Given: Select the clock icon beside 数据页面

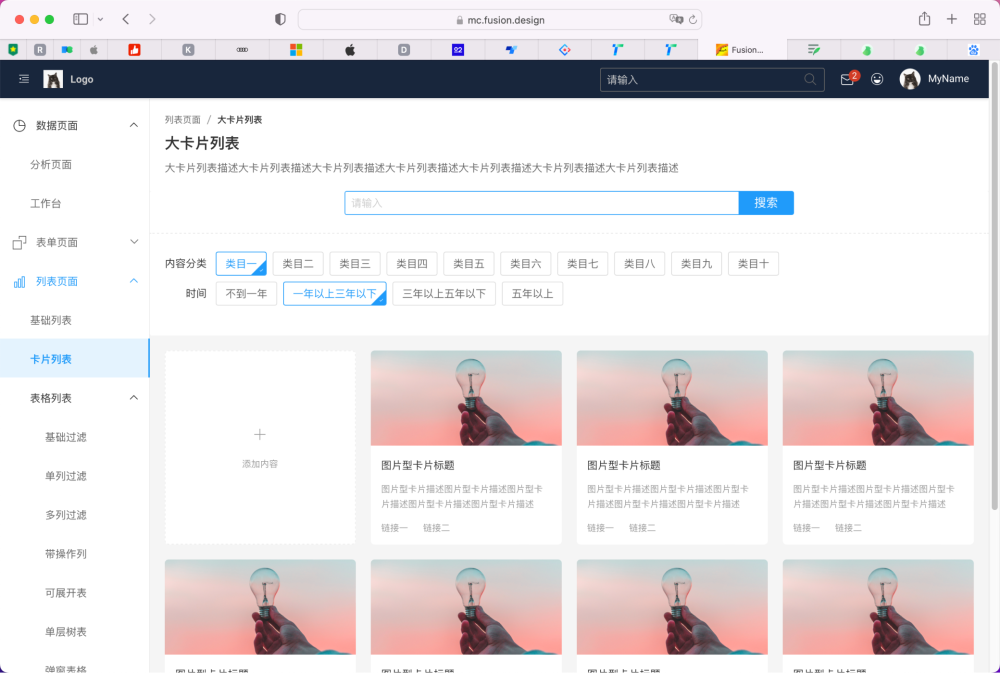Looking at the screenshot, I should coord(18,125).
